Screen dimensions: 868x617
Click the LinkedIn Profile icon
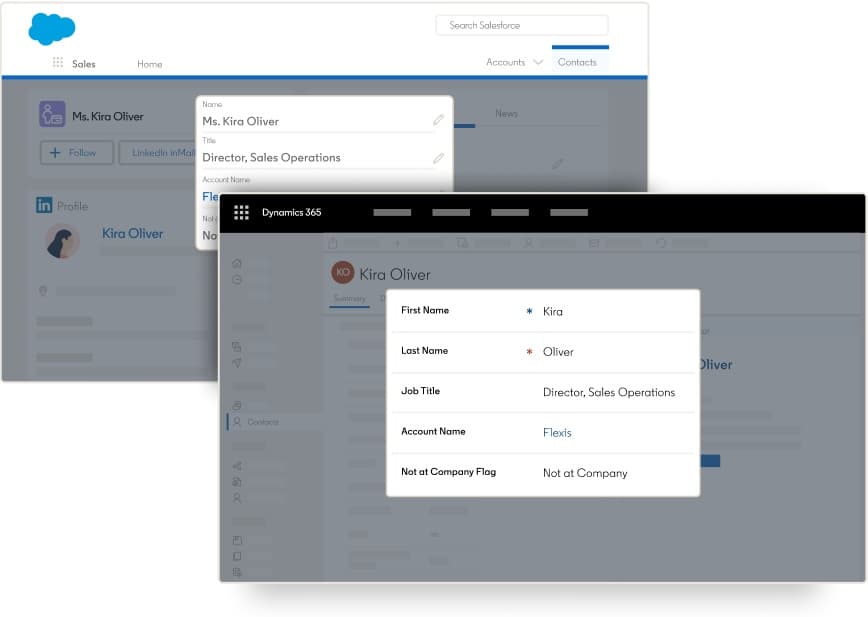click(43, 206)
